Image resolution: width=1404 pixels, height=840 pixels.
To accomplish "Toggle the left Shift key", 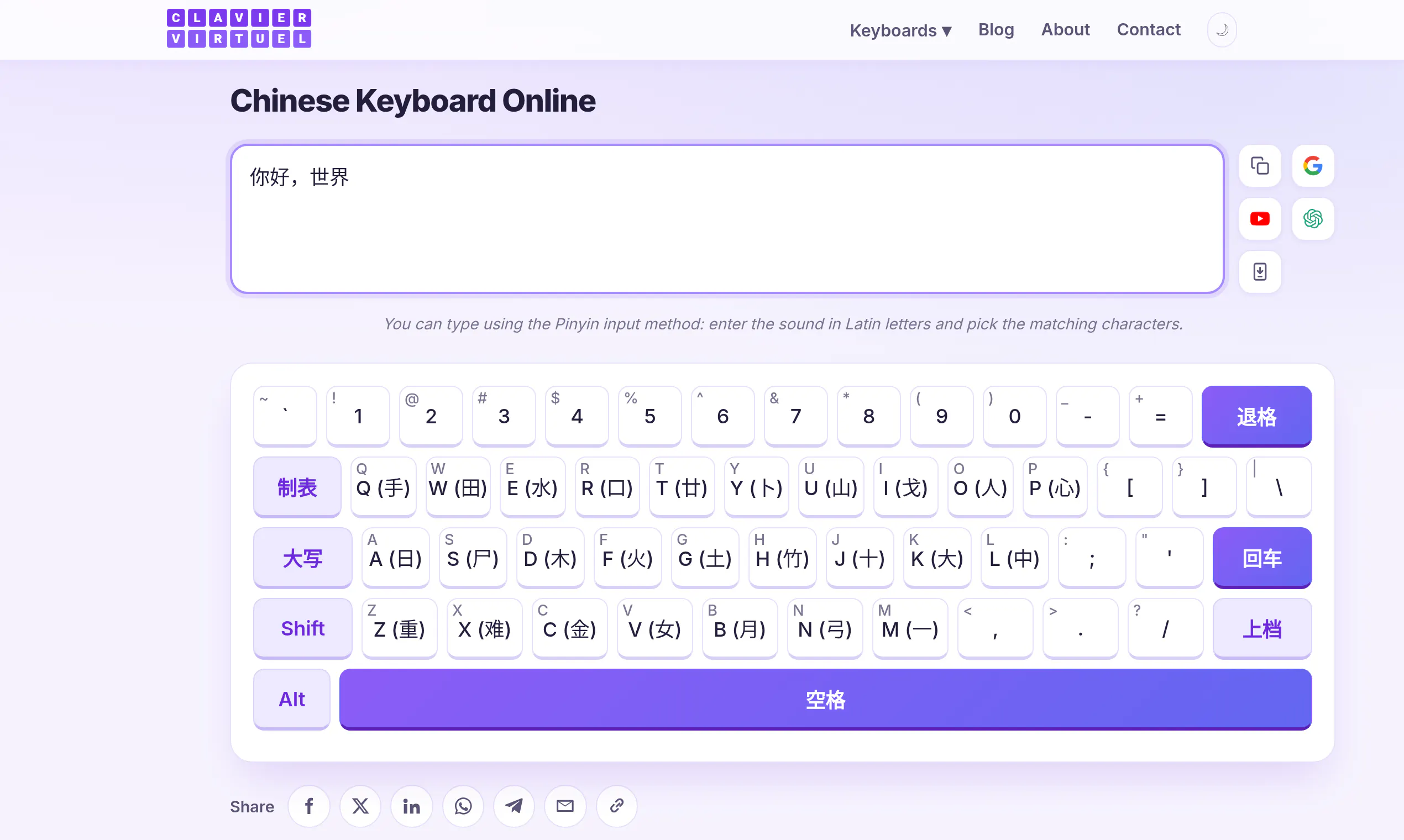I will click(x=303, y=628).
